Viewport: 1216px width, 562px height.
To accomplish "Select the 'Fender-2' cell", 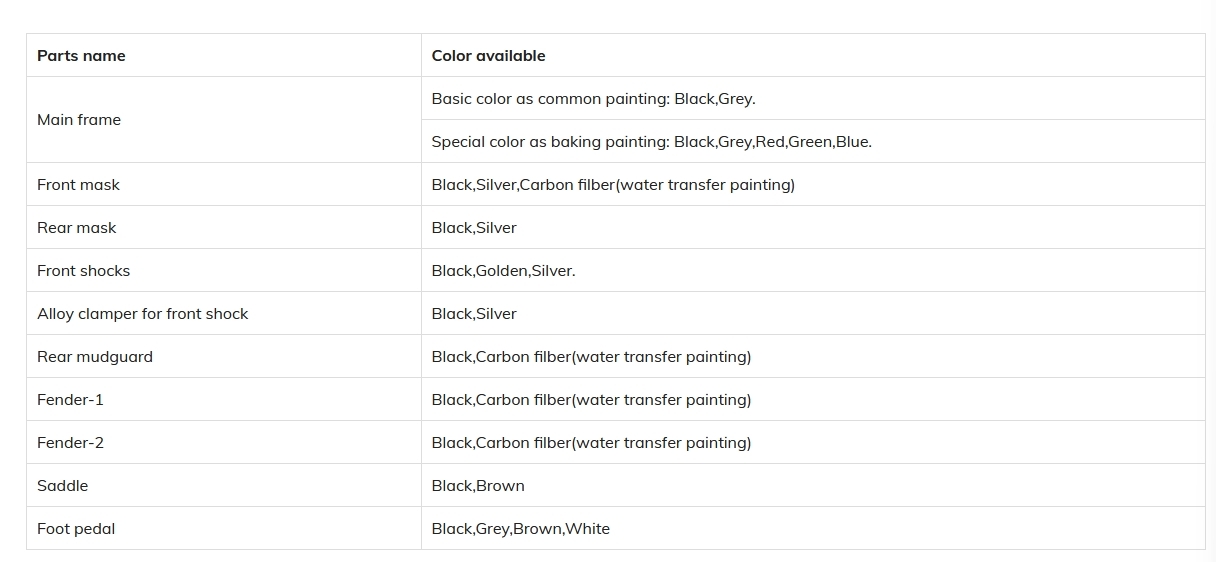I will point(224,443).
